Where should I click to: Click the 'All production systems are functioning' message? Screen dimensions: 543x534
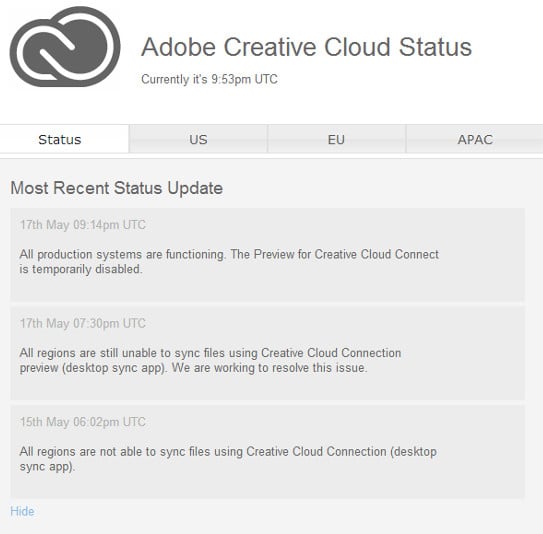pyautogui.click(x=229, y=261)
